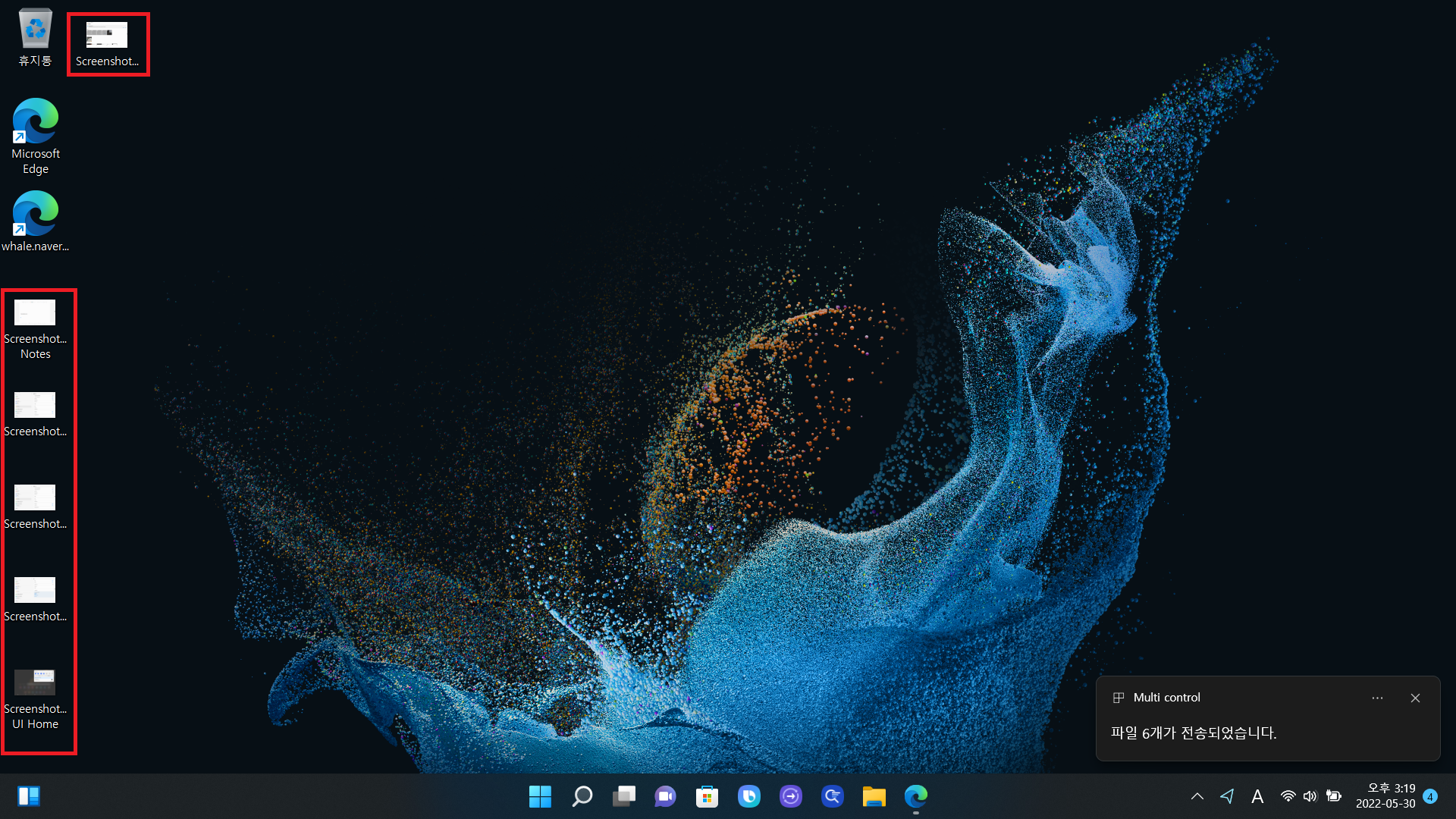Open taskbar Search magnifier
Image resolution: width=1456 pixels, height=819 pixels.
pyautogui.click(x=582, y=796)
